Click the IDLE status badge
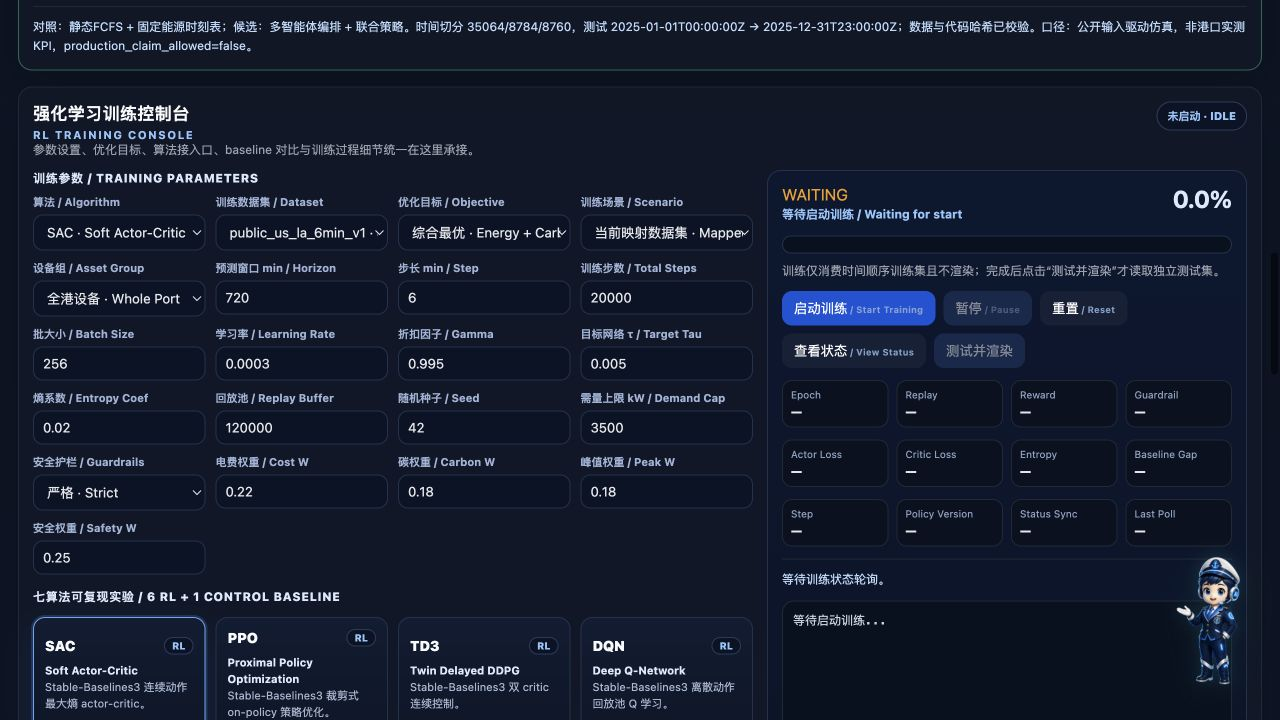The width and height of the screenshot is (1280, 720). tap(1201, 116)
